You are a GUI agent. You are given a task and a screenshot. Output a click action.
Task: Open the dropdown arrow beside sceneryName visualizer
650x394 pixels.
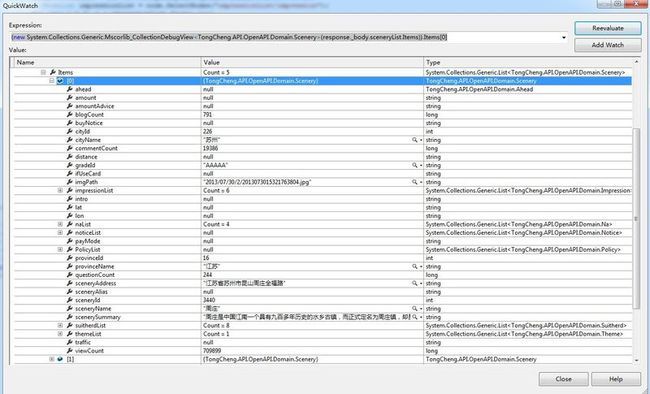tap(421, 309)
